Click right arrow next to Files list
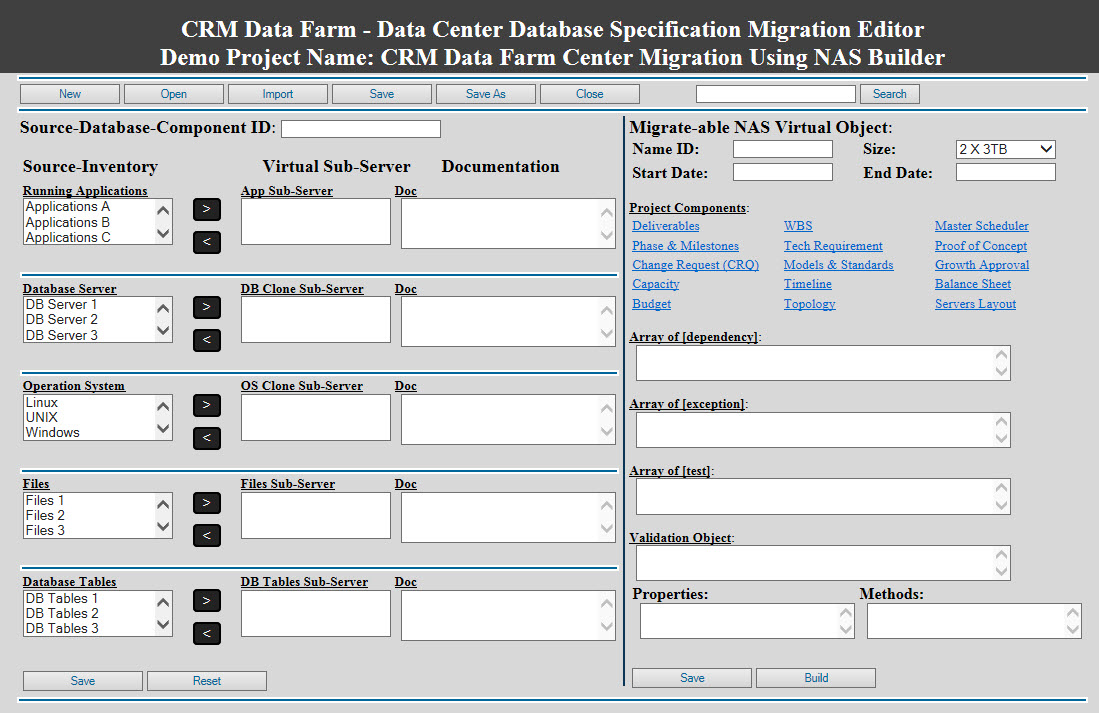The height and width of the screenshot is (713, 1099). [206, 502]
